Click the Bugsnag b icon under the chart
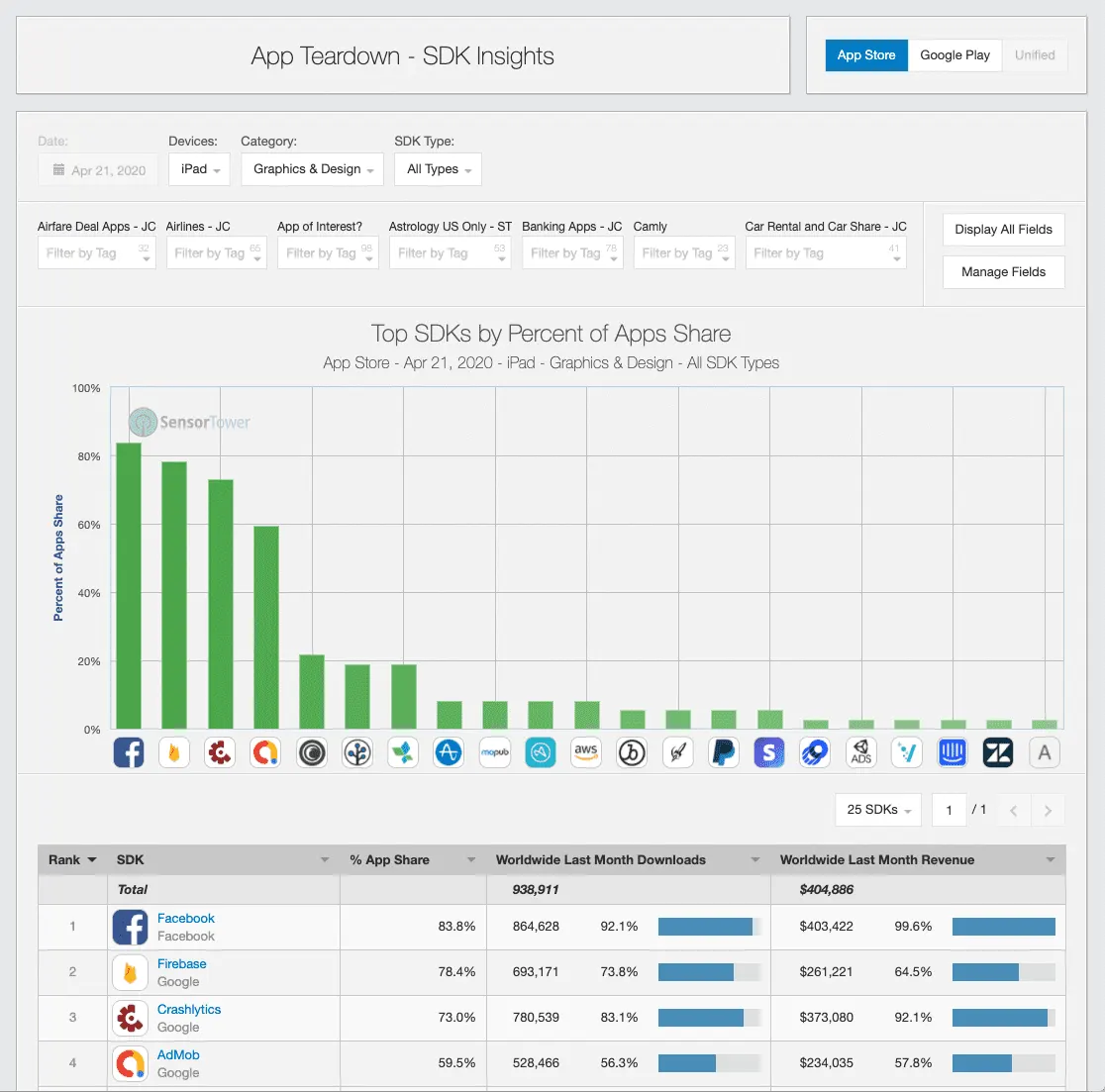This screenshot has height=1092, width=1105. click(x=632, y=752)
